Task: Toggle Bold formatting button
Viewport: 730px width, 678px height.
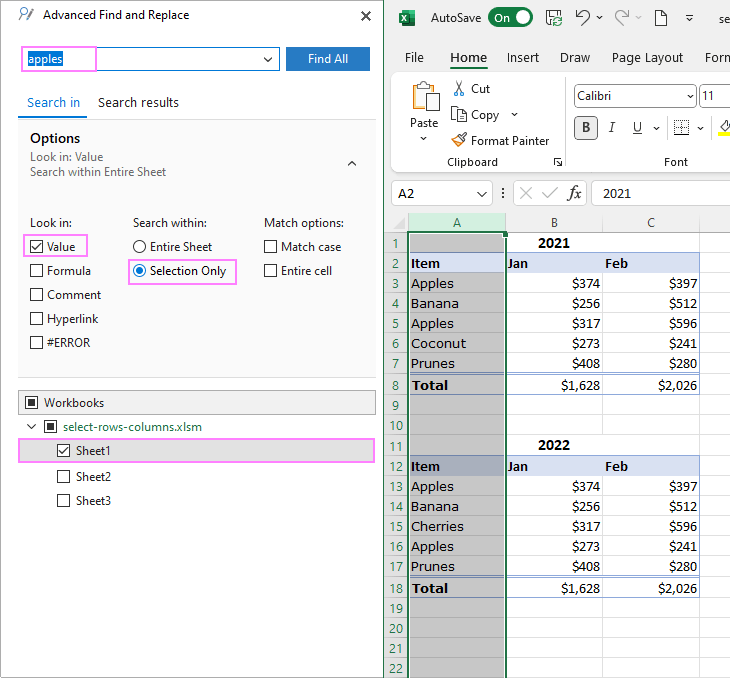Action: point(585,127)
